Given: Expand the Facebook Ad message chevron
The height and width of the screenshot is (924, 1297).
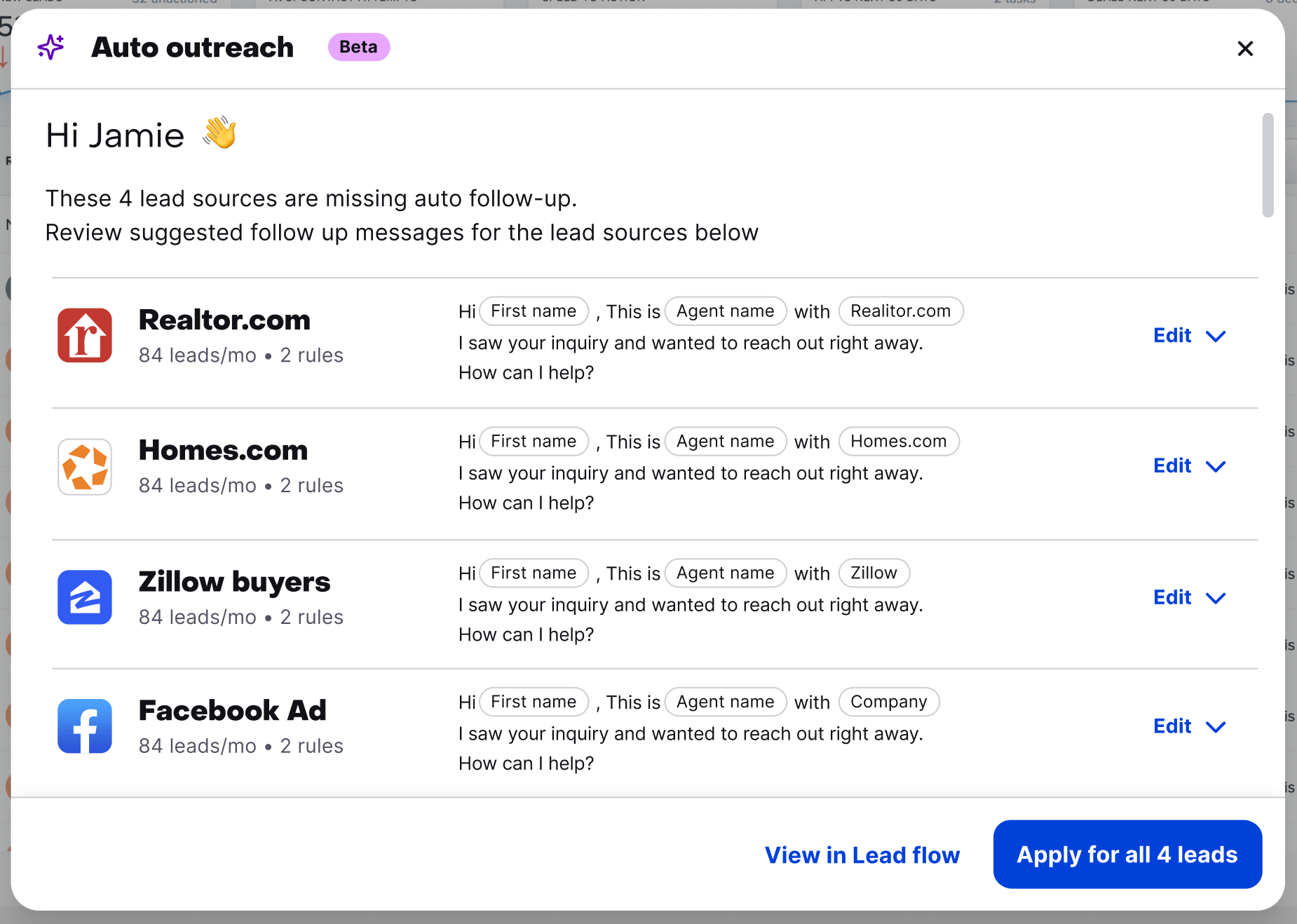Looking at the screenshot, I should pos(1216,727).
